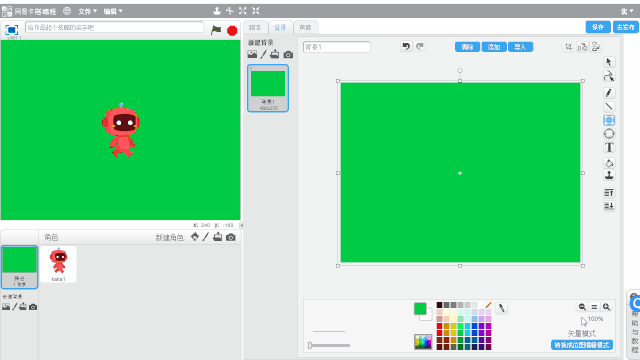Click the 添加 add button

click(x=494, y=47)
